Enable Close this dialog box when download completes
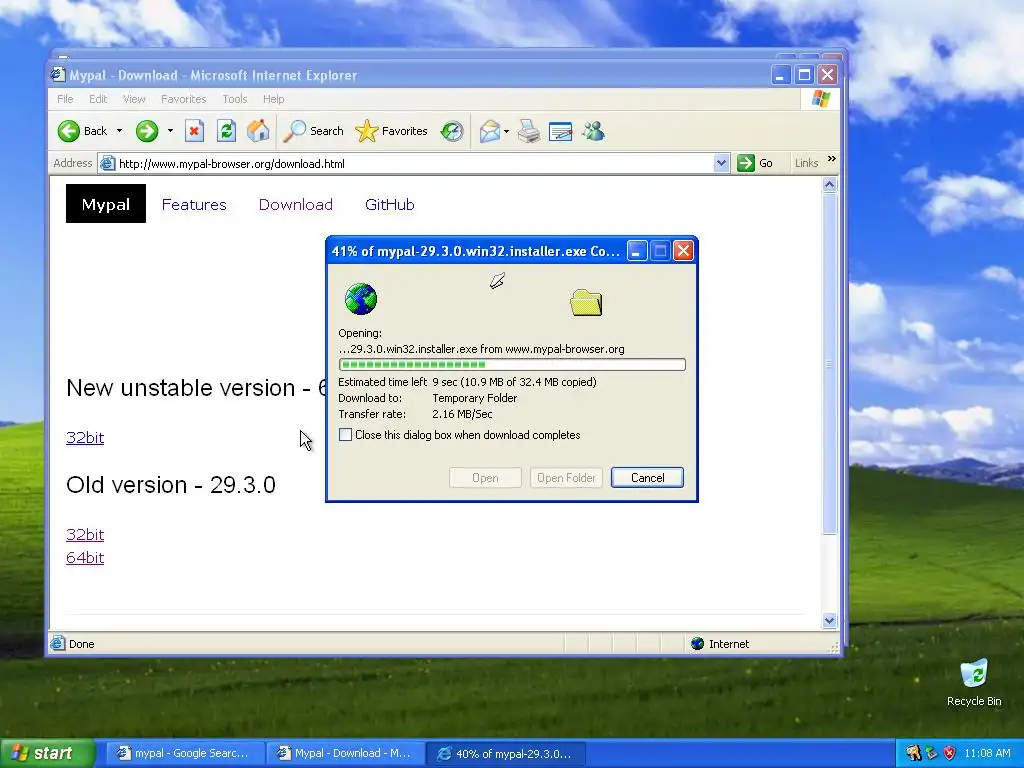This screenshot has height=768, width=1024. 345,435
